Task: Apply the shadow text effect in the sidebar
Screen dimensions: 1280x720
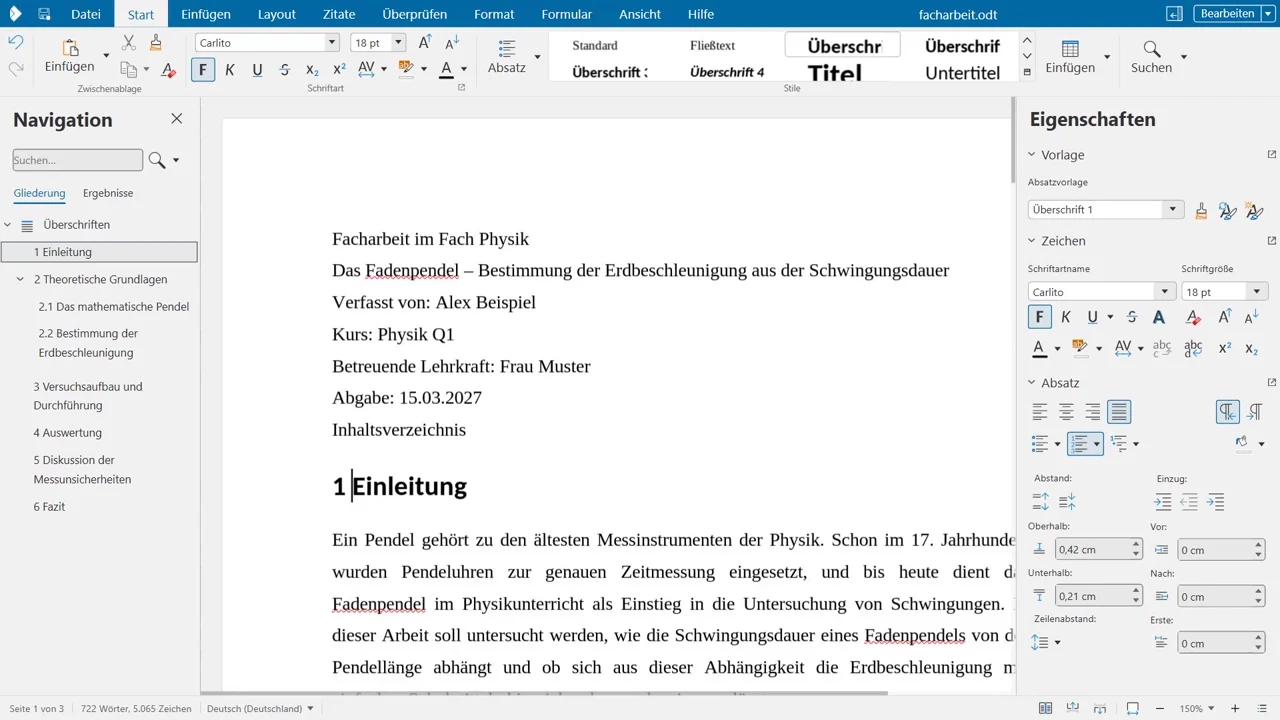Action: point(1159,317)
